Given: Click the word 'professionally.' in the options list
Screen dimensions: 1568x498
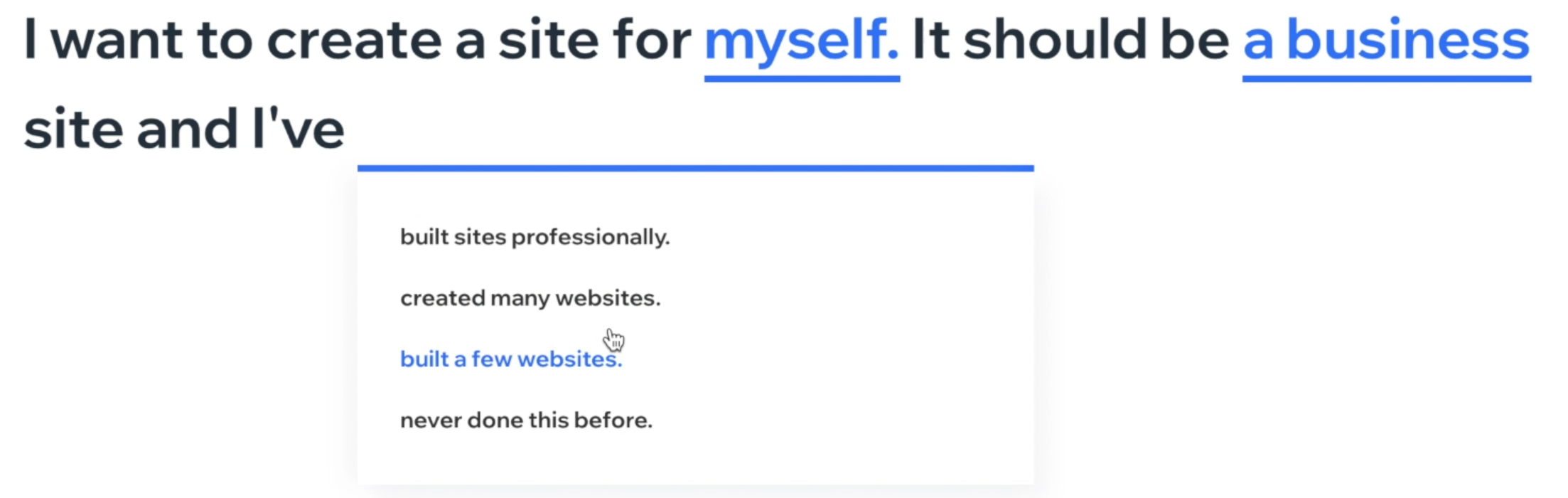Looking at the screenshot, I should tap(591, 238).
